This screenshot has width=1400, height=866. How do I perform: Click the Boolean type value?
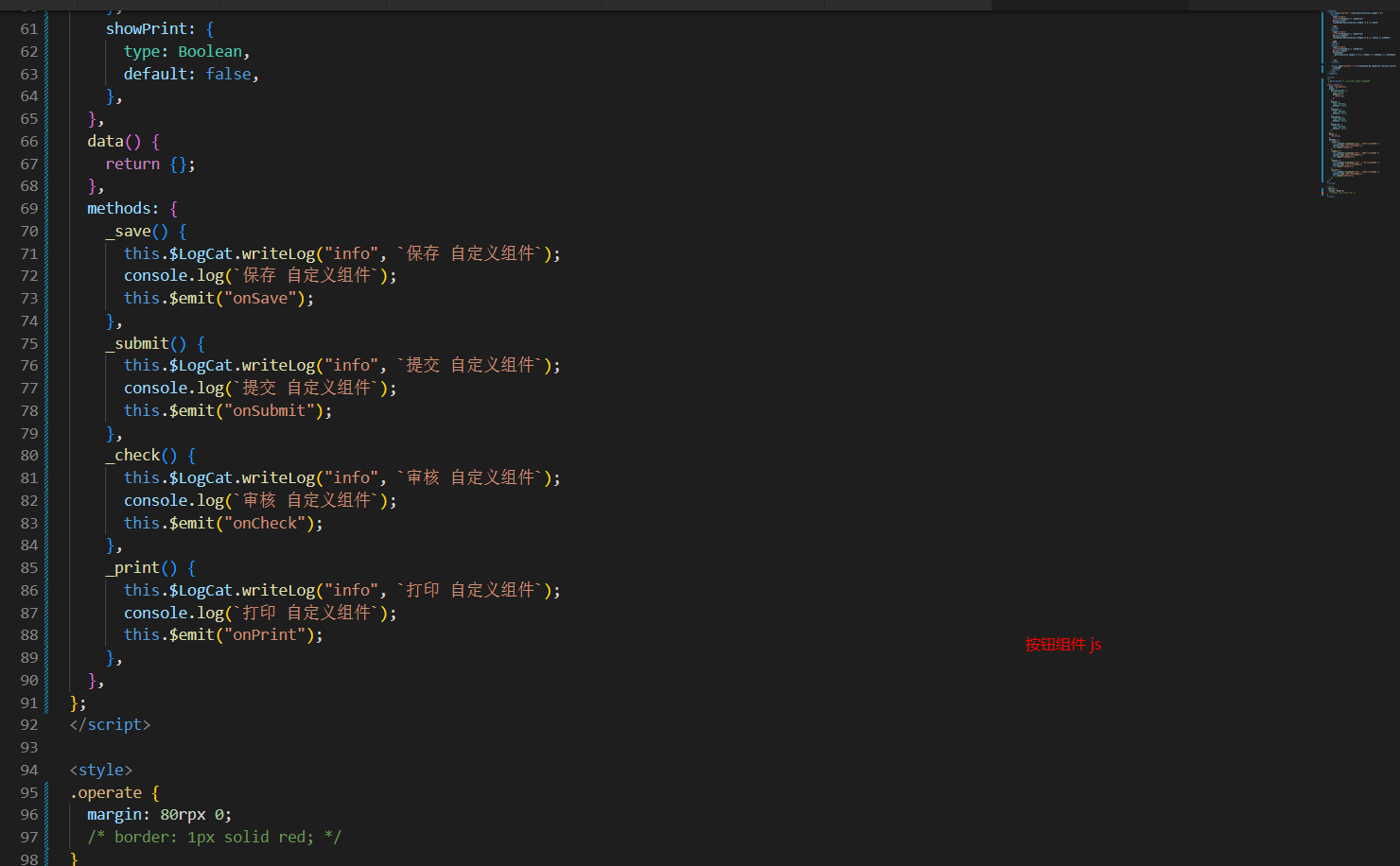tap(210, 52)
